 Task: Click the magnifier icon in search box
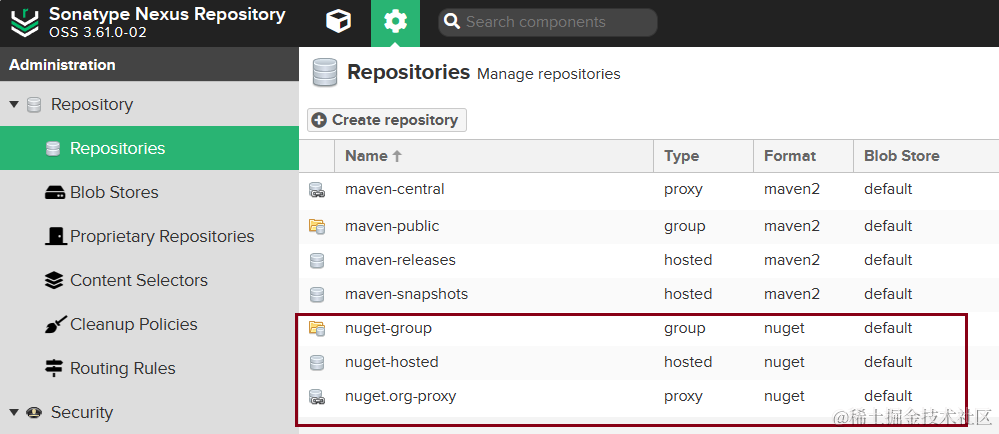click(x=452, y=22)
